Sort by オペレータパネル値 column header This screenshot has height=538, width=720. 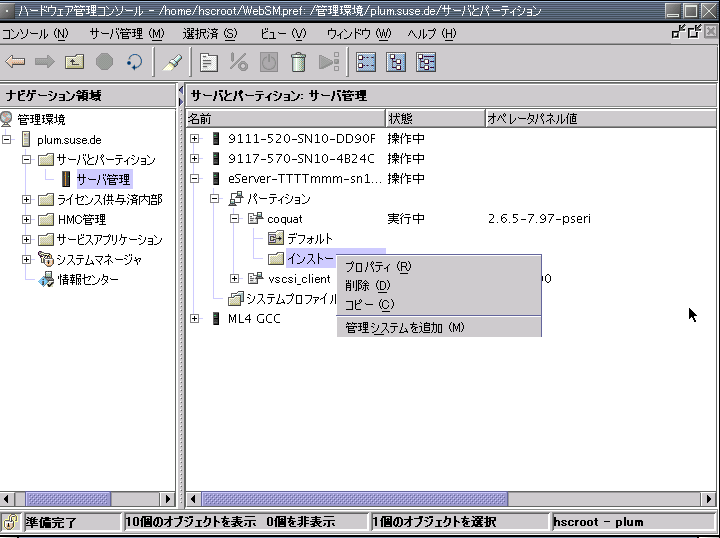[x=601, y=119]
